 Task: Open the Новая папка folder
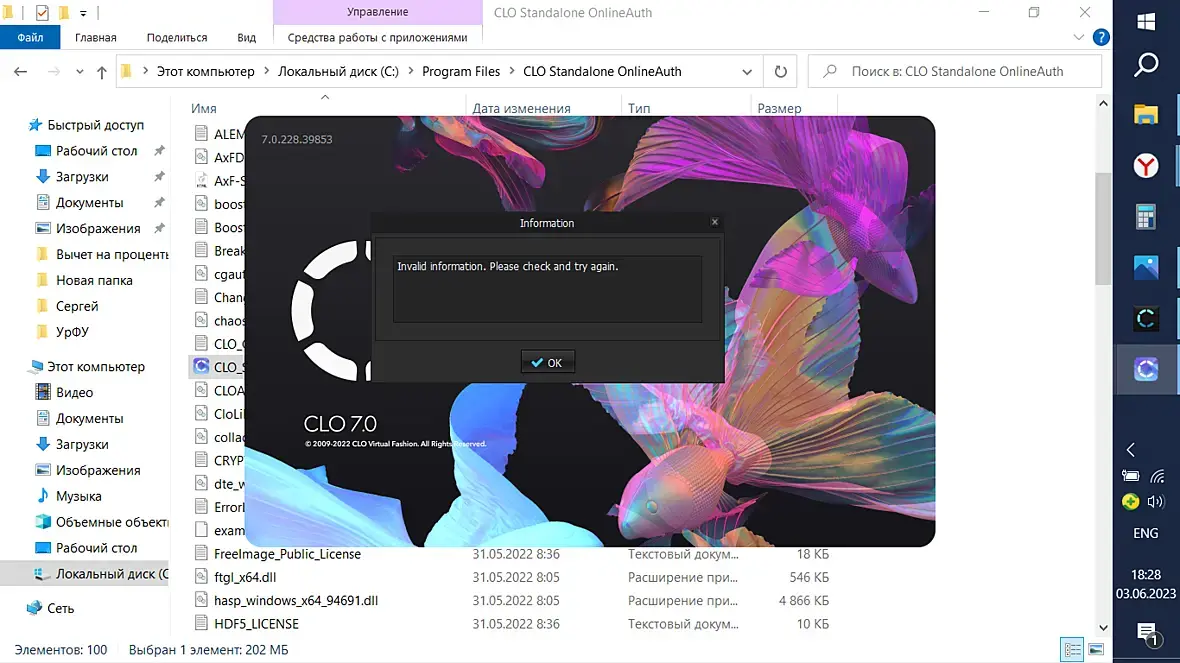[94, 280]
